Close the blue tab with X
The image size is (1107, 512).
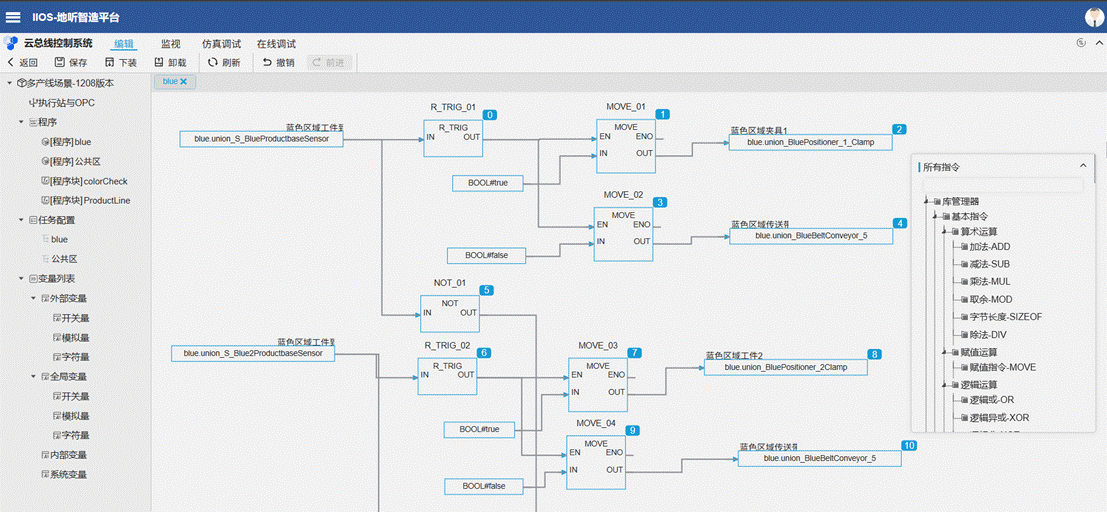point(183,81)
